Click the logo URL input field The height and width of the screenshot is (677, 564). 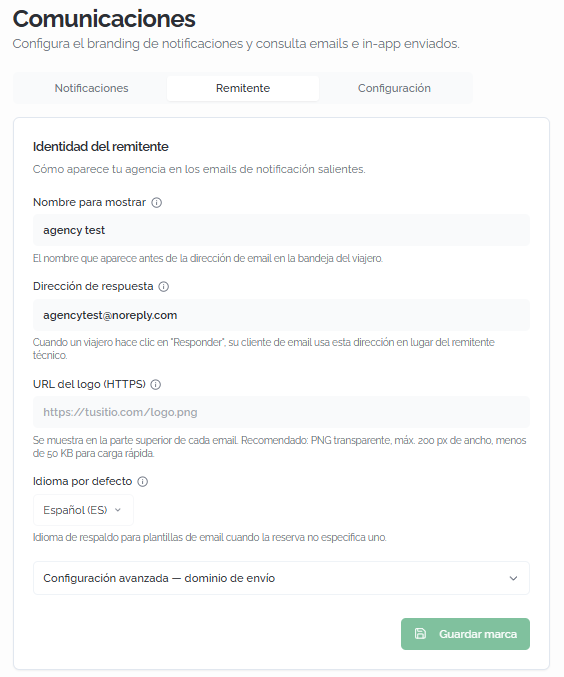281,412
